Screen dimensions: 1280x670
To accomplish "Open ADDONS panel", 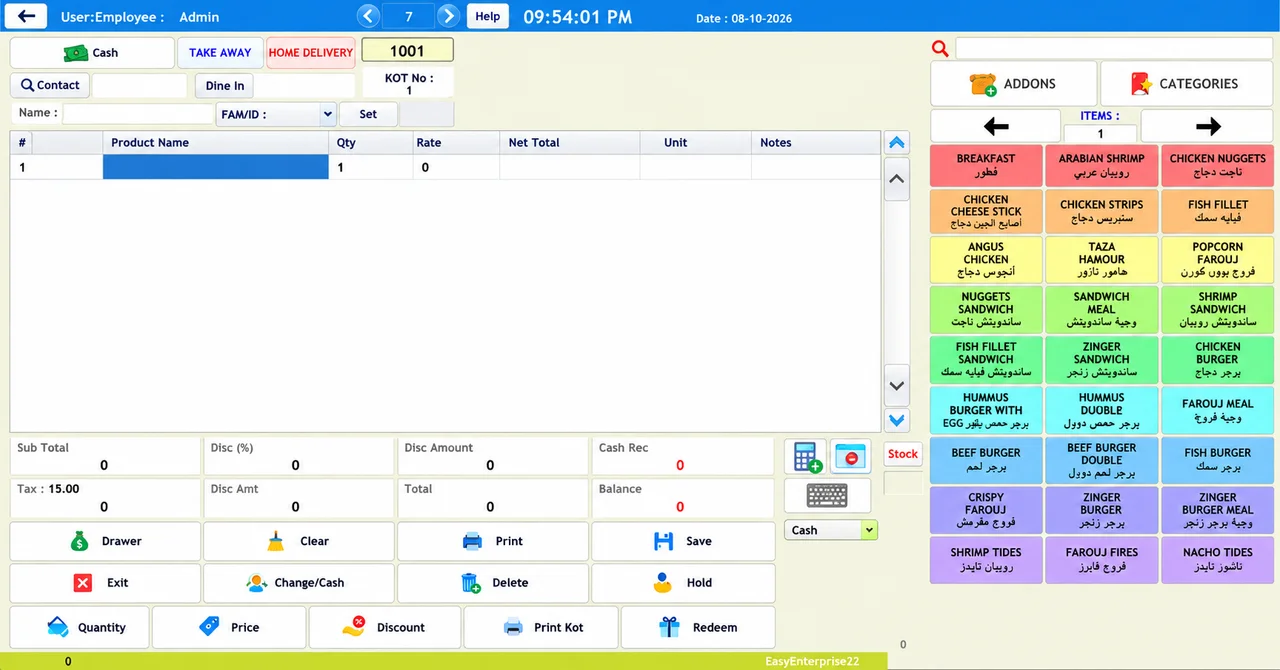I will coord(1013,84).
